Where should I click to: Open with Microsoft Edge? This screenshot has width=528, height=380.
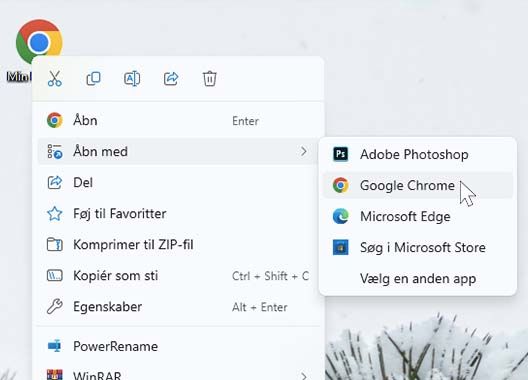418,216
